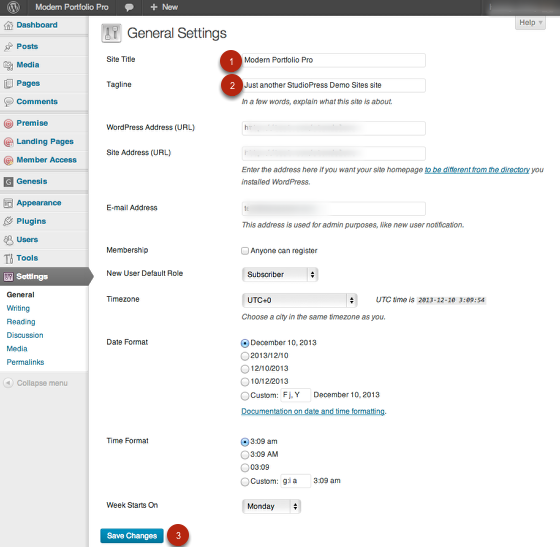Select 3:09 AM uppercase time format
Screen dimensions: 560x547
tap(245, 455)
